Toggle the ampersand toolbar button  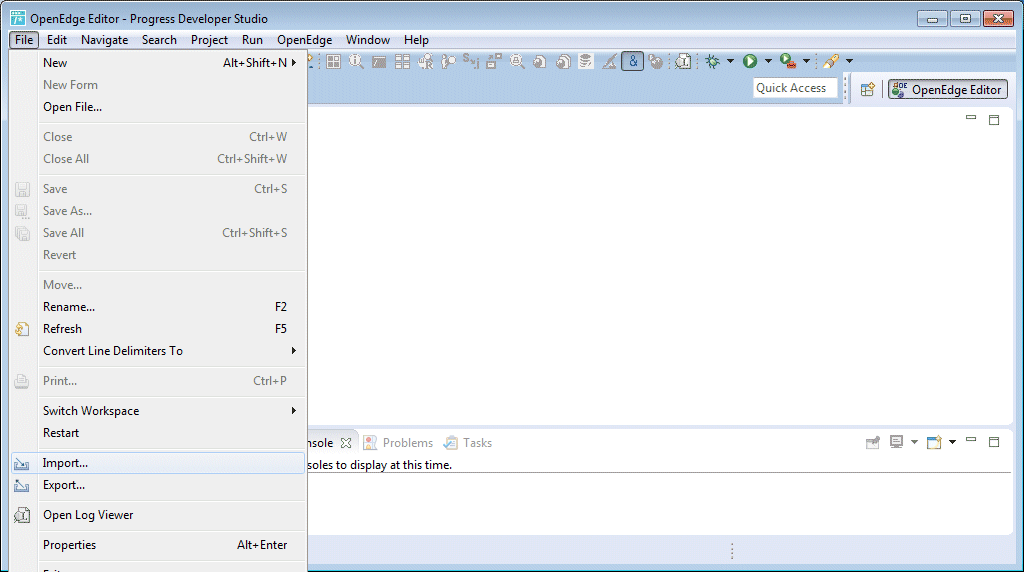coord(632,61)
